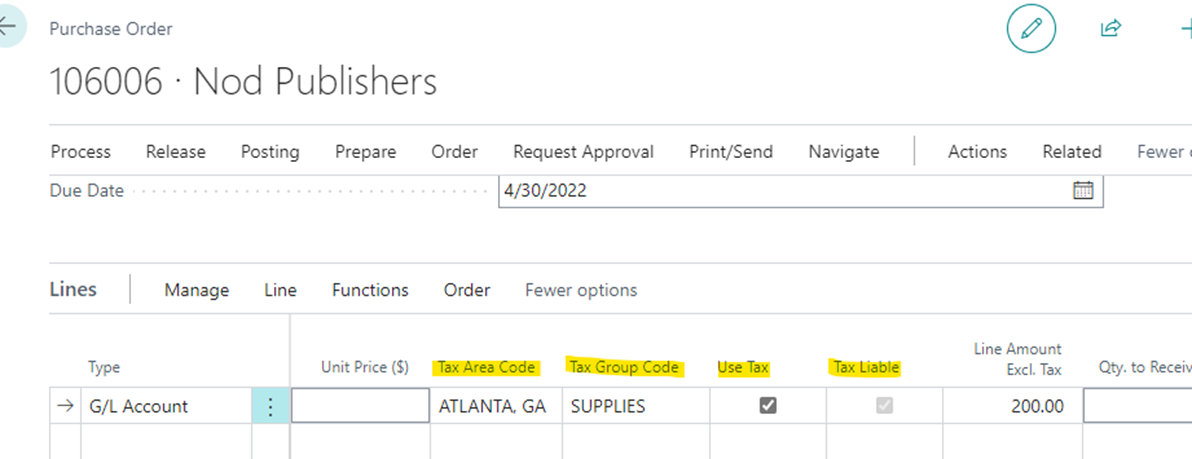
Task: Click the plus new record icon
Action: pos(1185,29)
